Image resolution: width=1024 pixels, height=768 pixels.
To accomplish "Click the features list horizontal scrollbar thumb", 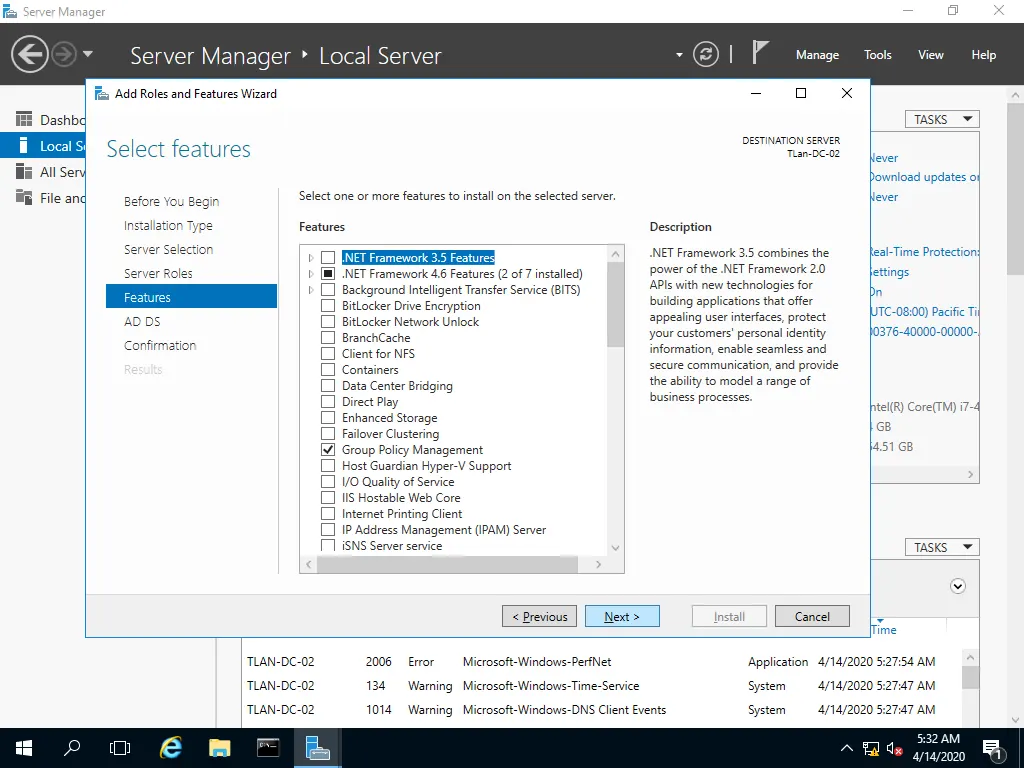I will click(447, 564).
